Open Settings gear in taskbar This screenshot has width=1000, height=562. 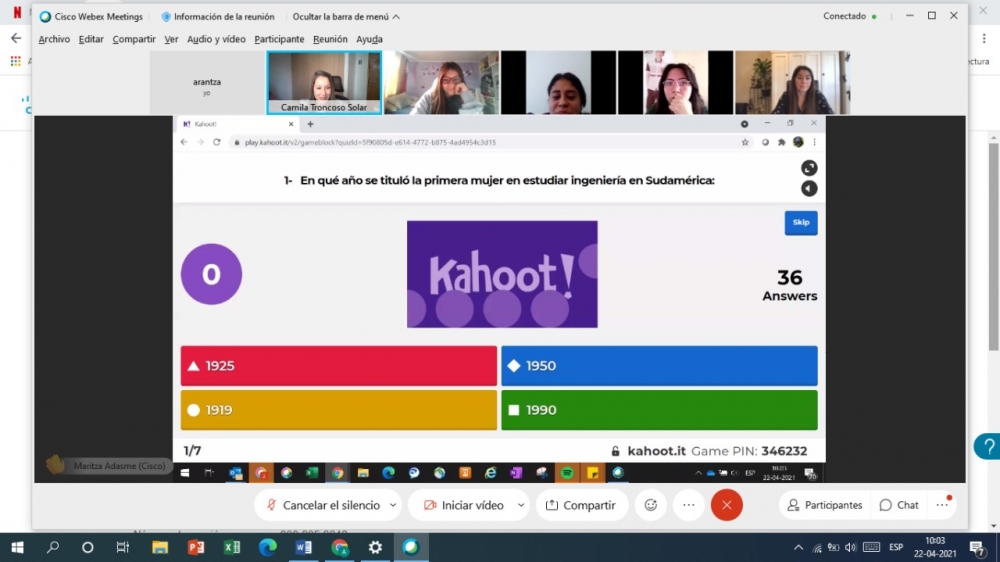(376, 547)
